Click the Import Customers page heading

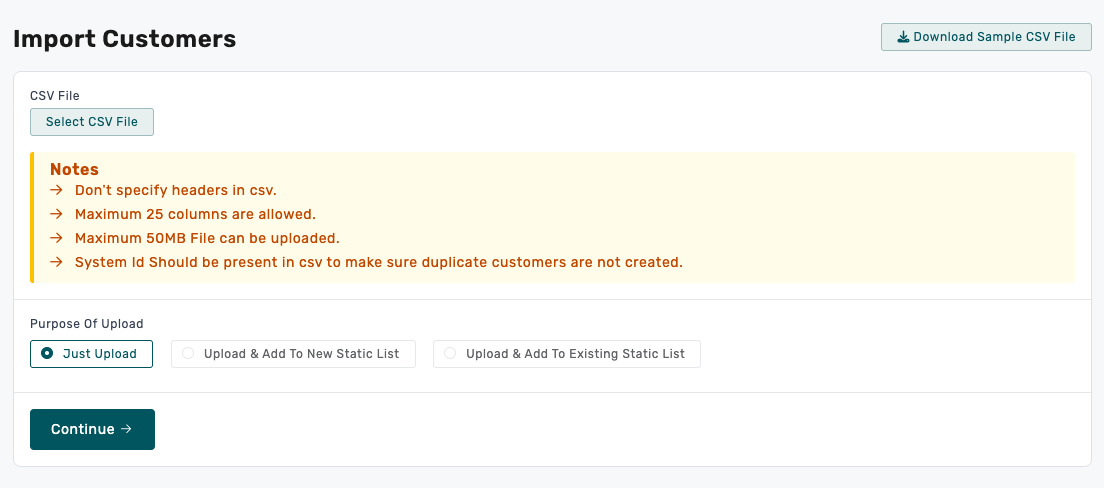[124, 39]
